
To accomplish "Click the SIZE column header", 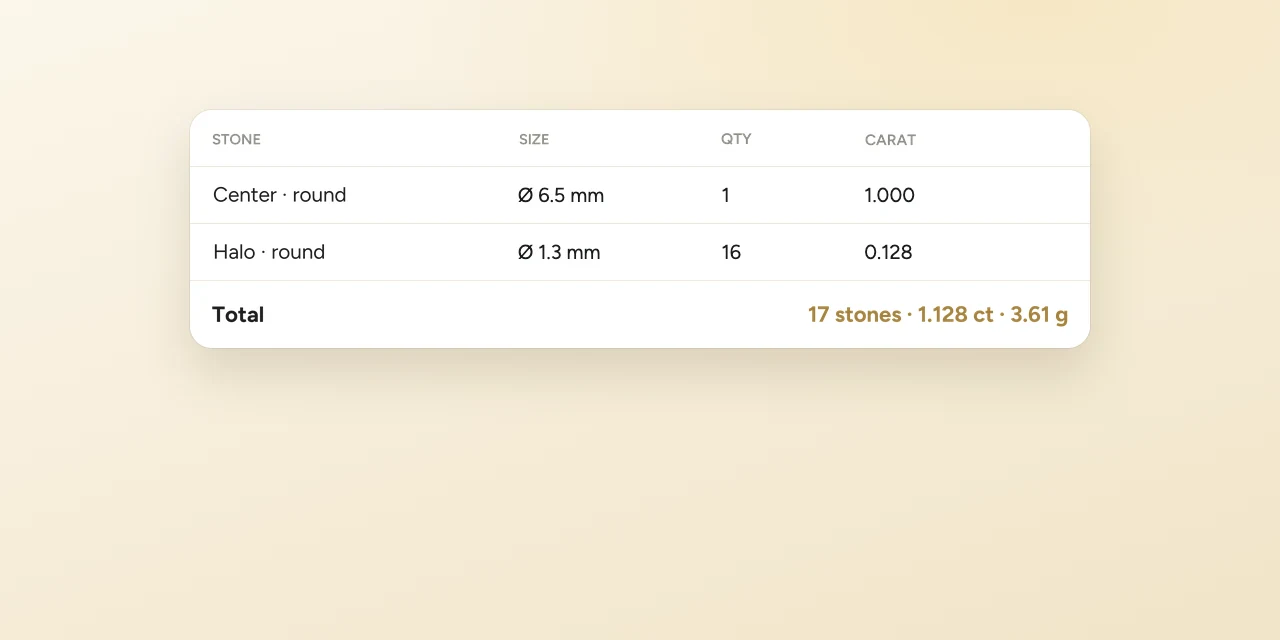I will [x=534, y=139].
